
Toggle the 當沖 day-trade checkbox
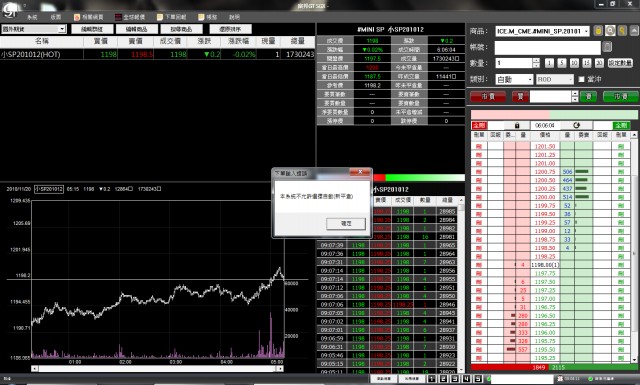pyautogui.click(x=581, y=79)
